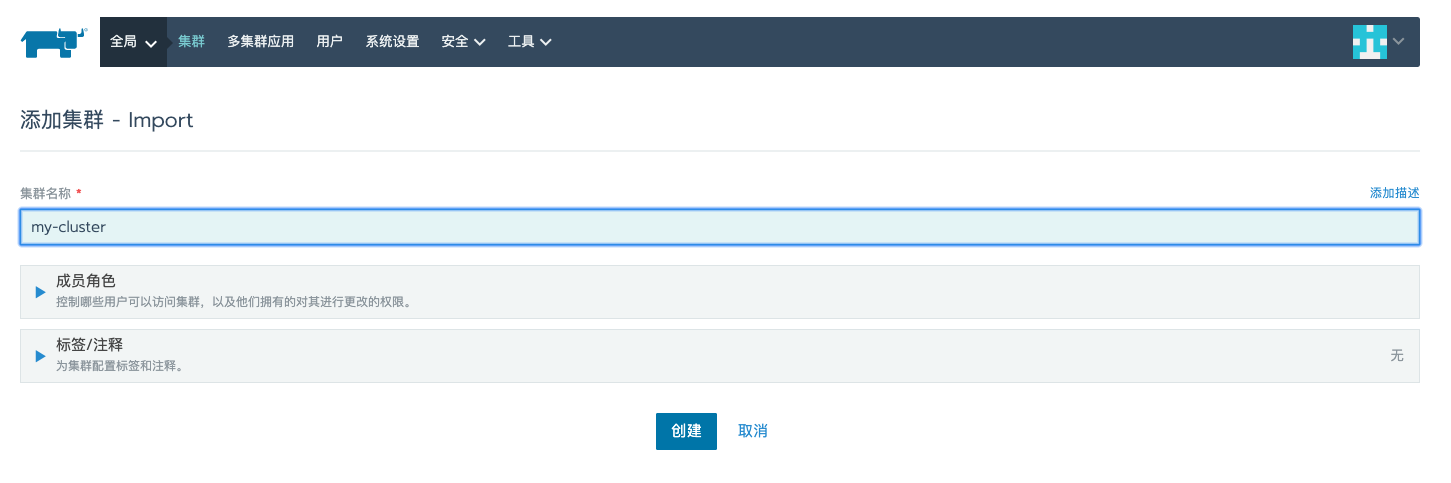Go to the 集群 tab

[x=191, y=42]
